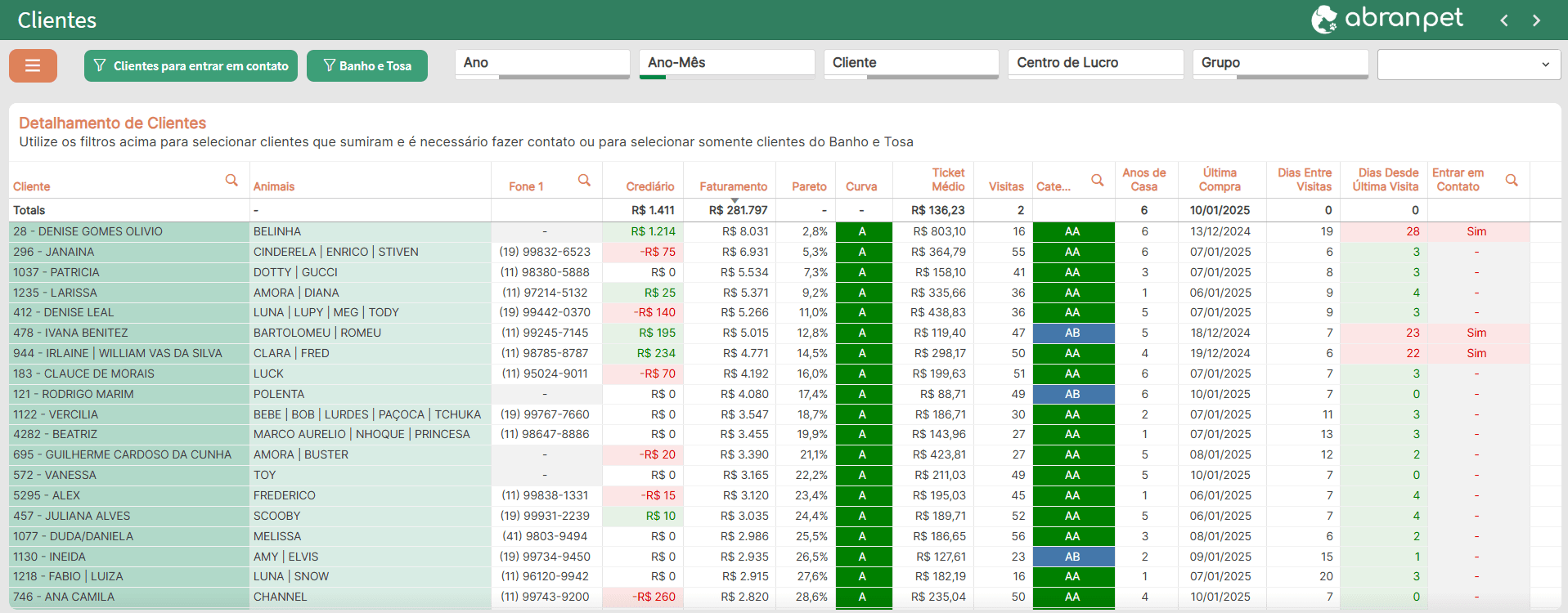
Task: Open the Ano filter dropdown
Action: pos(541,63)
